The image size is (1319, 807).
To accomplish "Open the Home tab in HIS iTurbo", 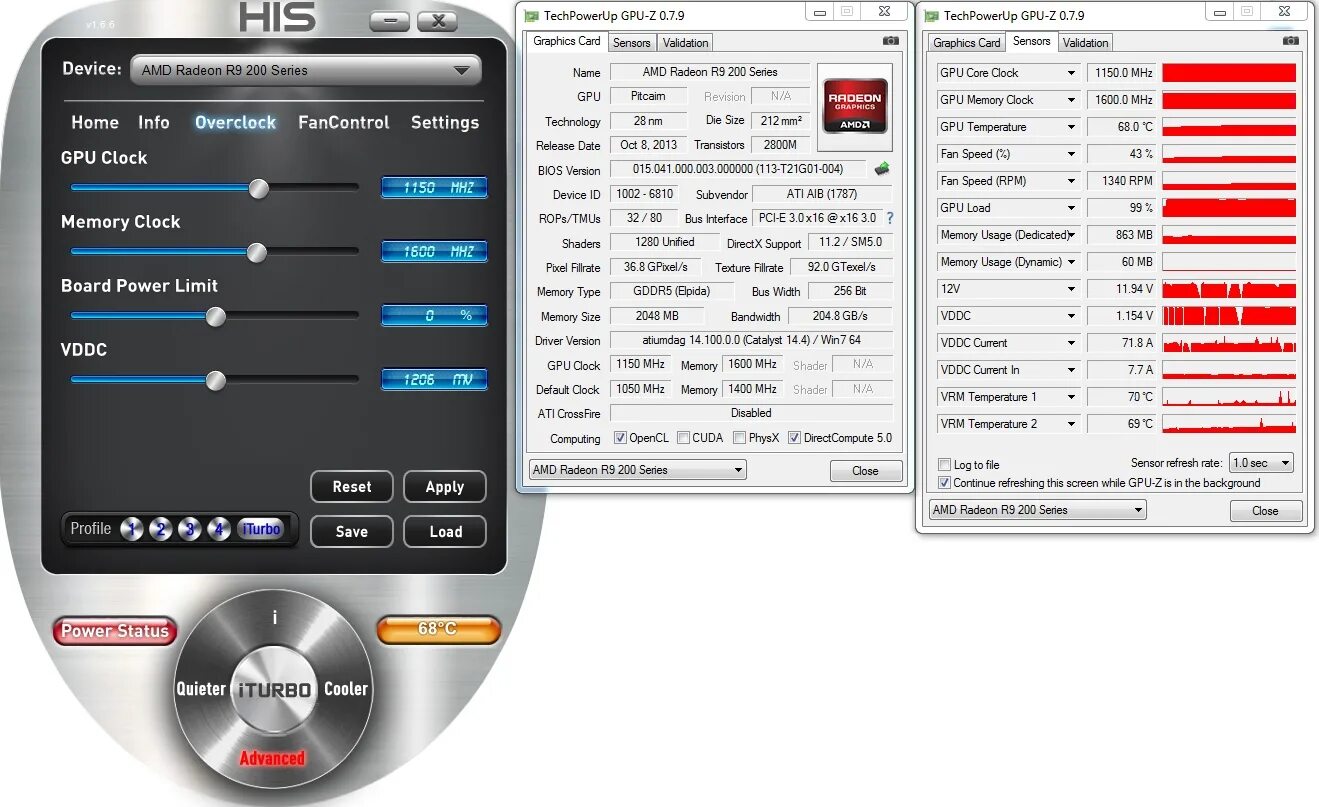I will [x=95, y=122].
